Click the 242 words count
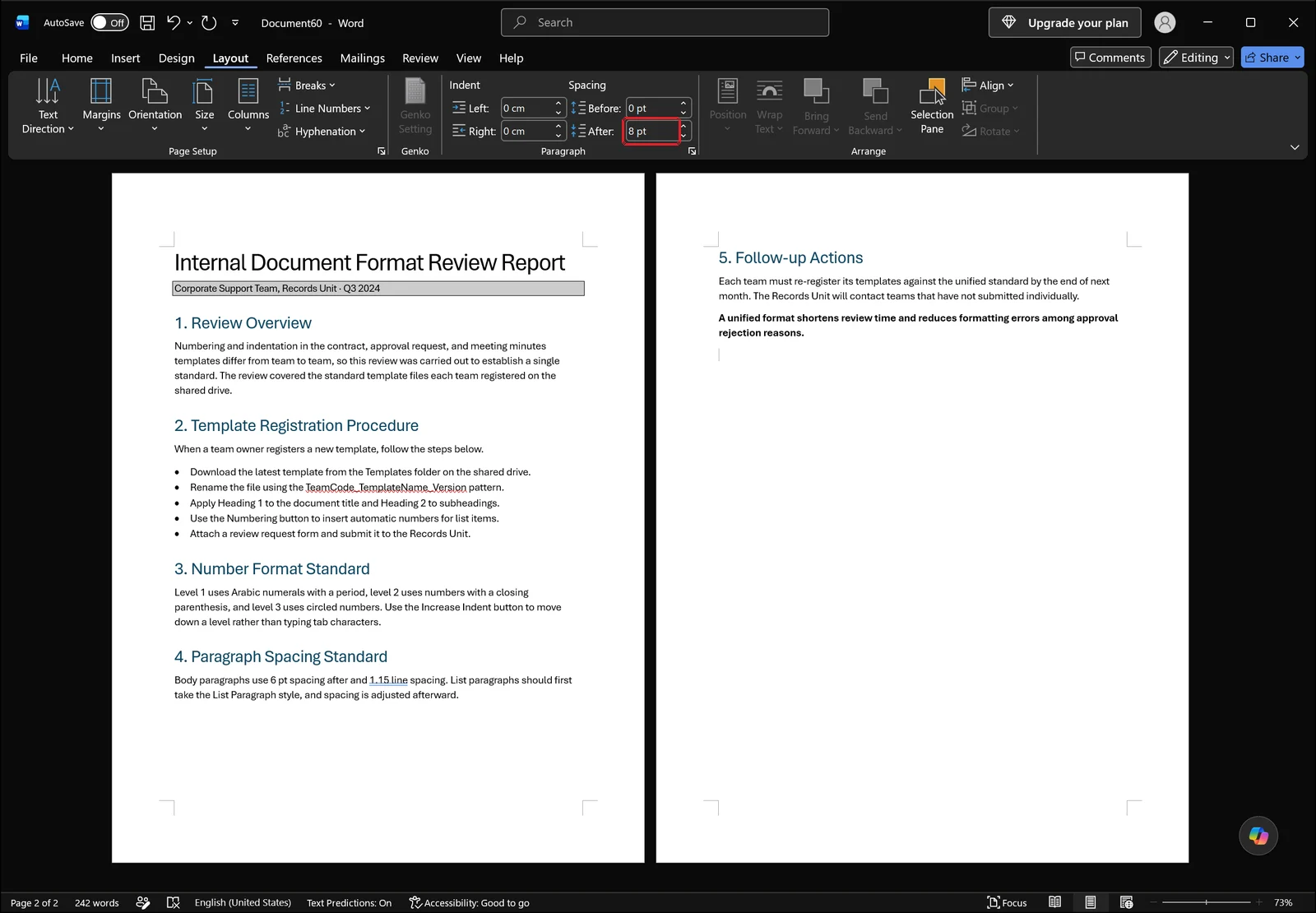The height and width of the screenshot is (913, 1316). (x=97, y=903)
